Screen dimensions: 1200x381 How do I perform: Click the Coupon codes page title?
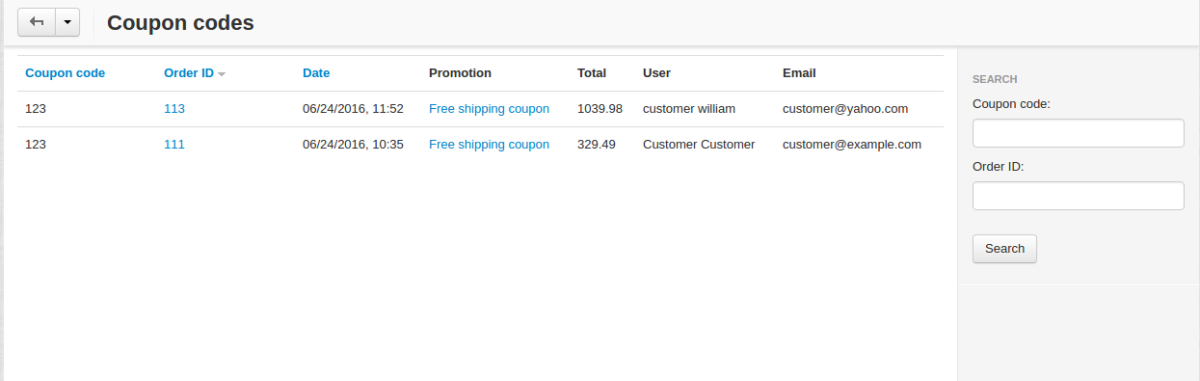[180, 22]
